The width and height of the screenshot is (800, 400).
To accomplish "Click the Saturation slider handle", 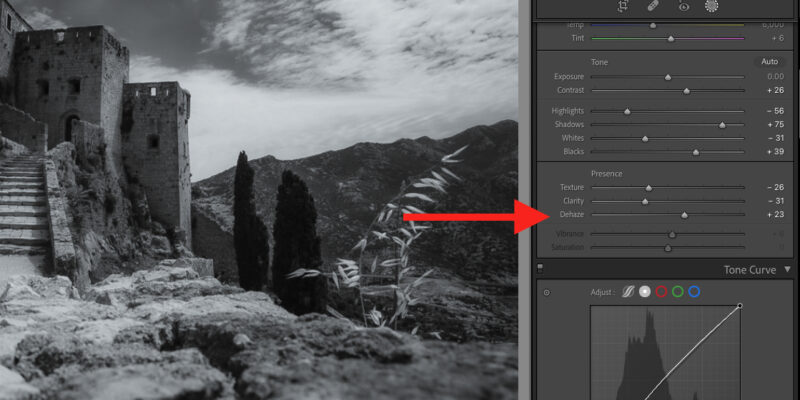I will [668, 248].
